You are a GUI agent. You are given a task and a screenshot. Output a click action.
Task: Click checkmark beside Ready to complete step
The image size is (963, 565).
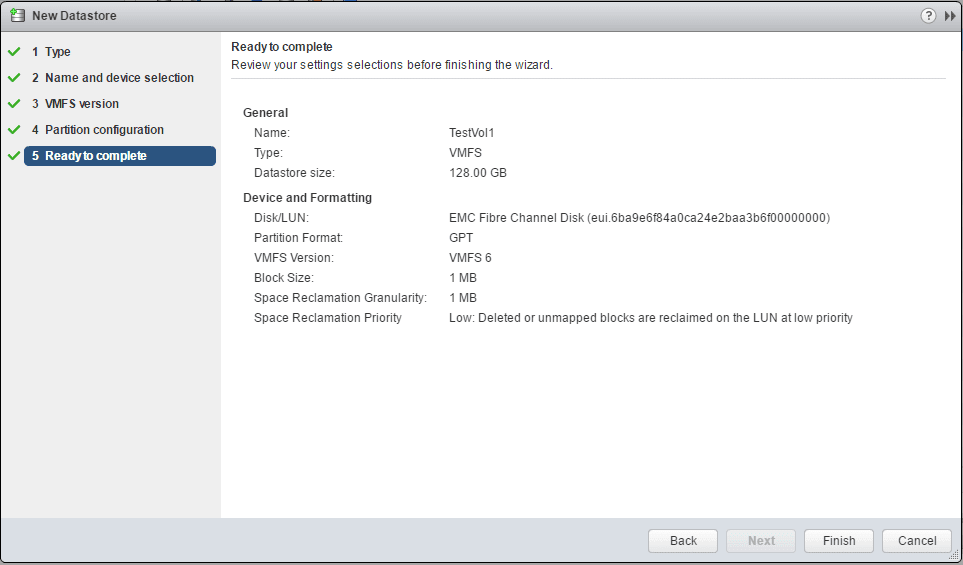(x=14, y=156)
